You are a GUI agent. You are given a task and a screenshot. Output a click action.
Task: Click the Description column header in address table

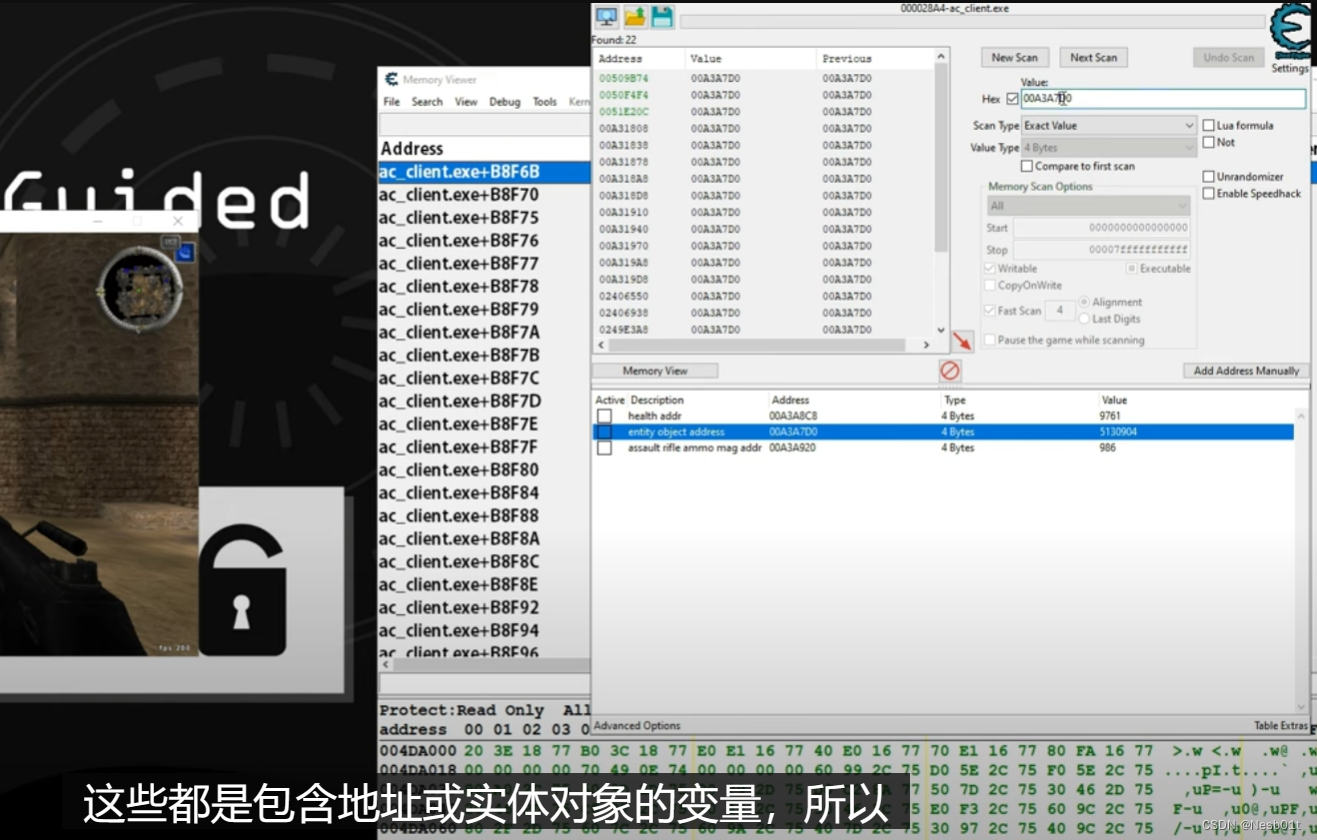pos(657,400)
